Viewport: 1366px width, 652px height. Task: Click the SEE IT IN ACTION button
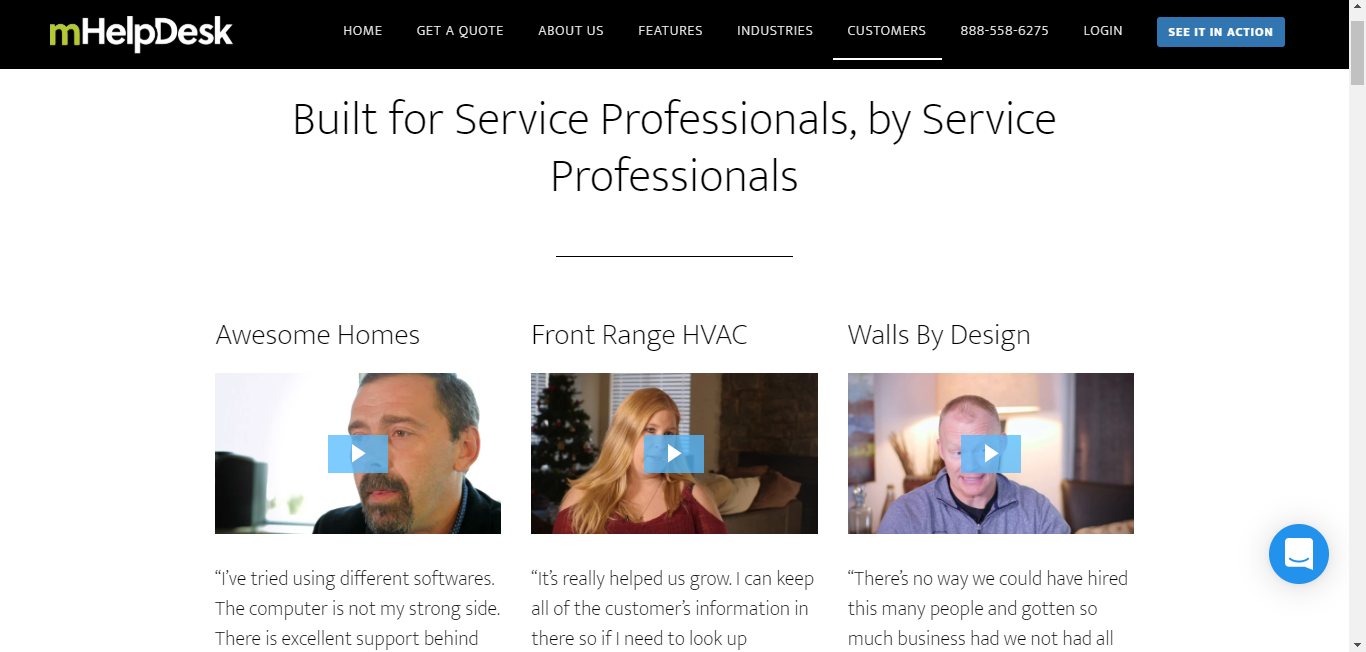tap(1220, 31)
